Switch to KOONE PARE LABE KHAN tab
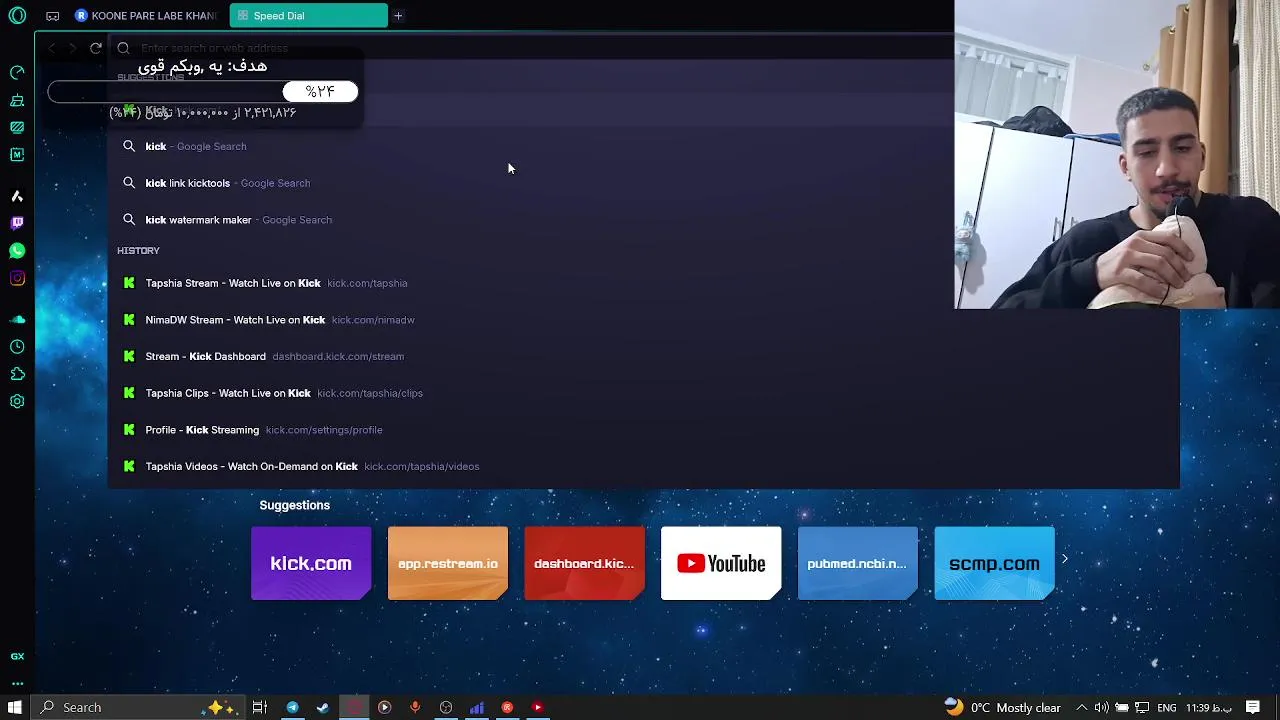 click(x=147, y=16)
